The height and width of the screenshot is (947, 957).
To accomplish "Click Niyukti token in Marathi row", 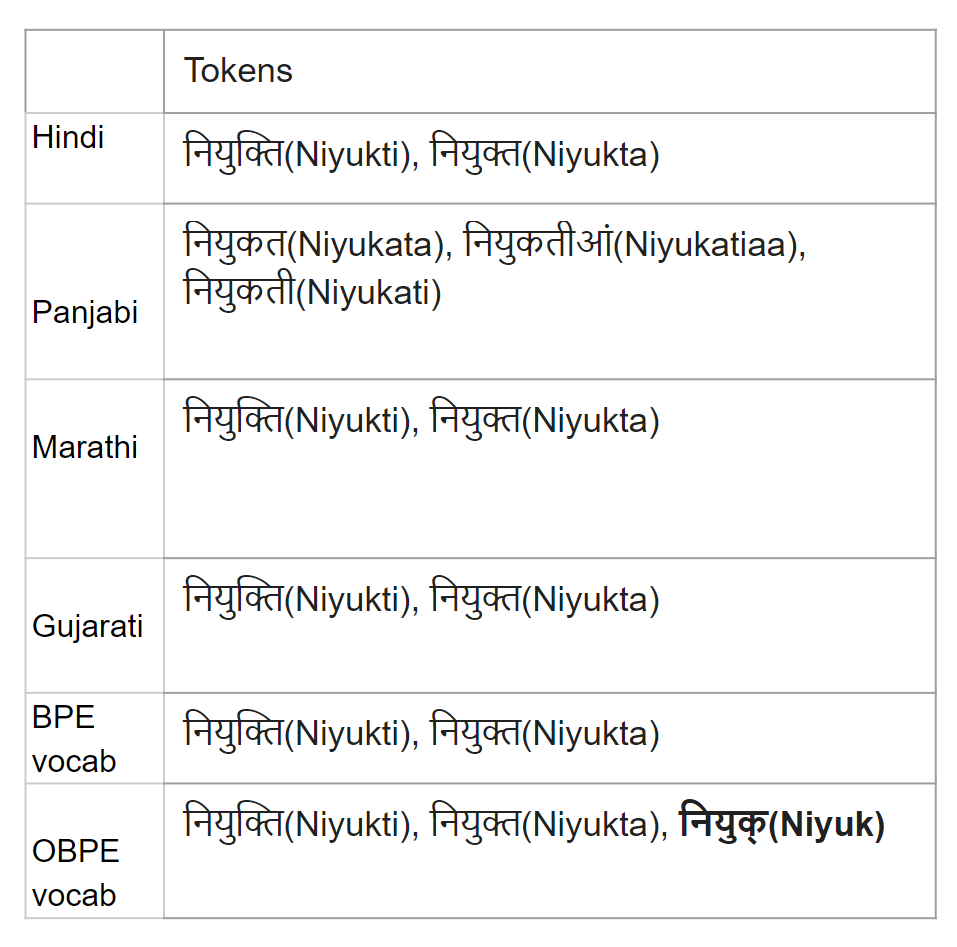I will click(x=297, y=420).
